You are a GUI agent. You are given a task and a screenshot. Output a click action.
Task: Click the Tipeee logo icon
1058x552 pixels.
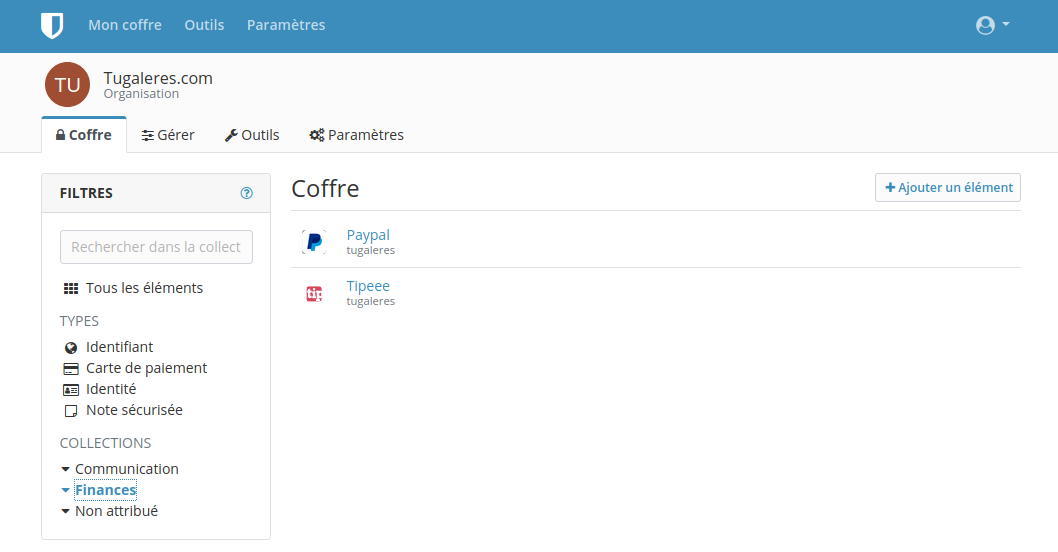pyautogui.click(x=314, y=293)
